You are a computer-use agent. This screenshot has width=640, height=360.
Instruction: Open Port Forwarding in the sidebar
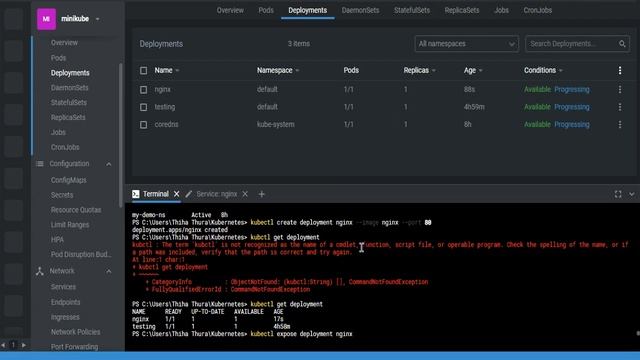(74, 347)
